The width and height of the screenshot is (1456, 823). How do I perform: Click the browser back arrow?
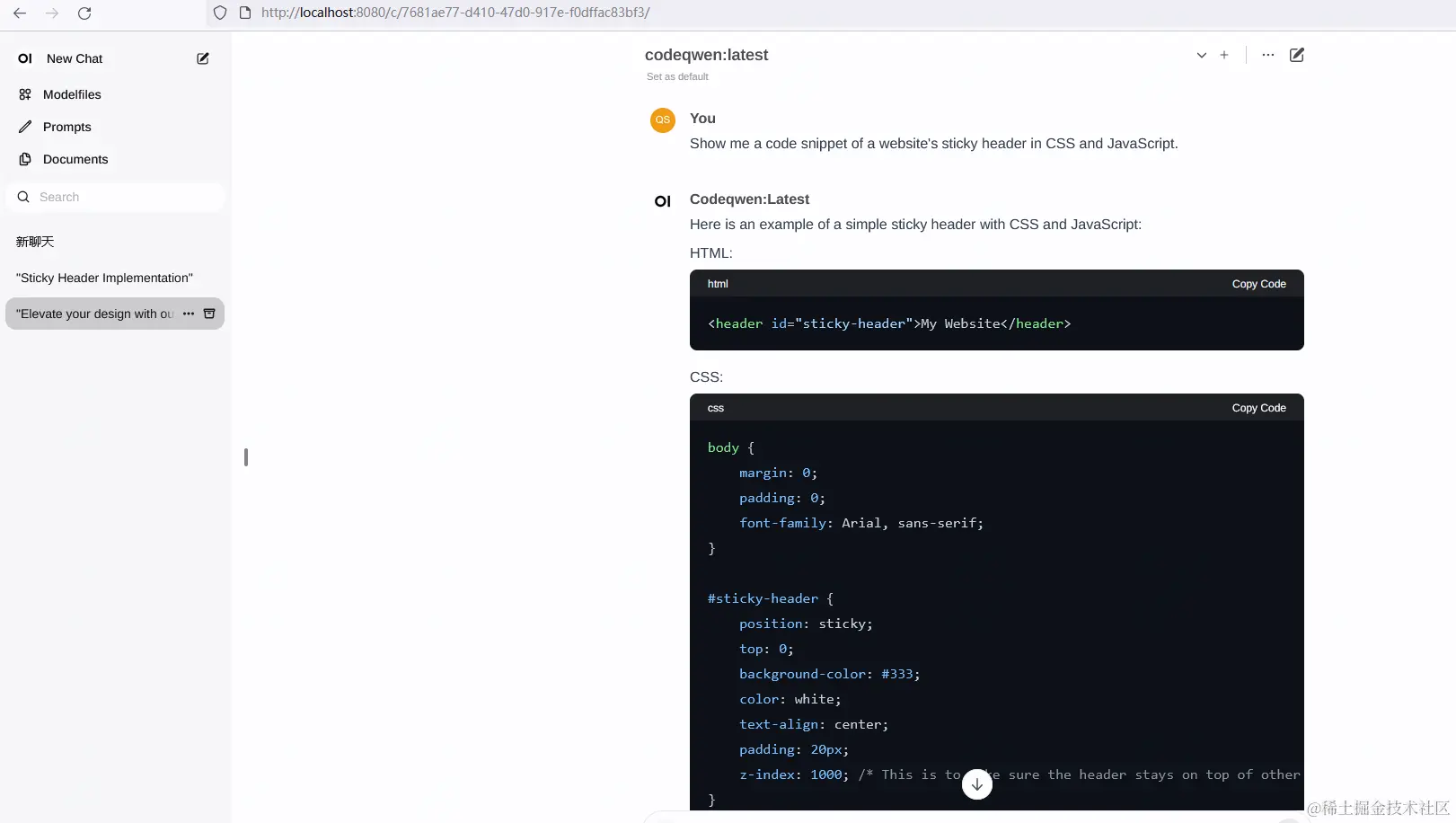(20, 13)
